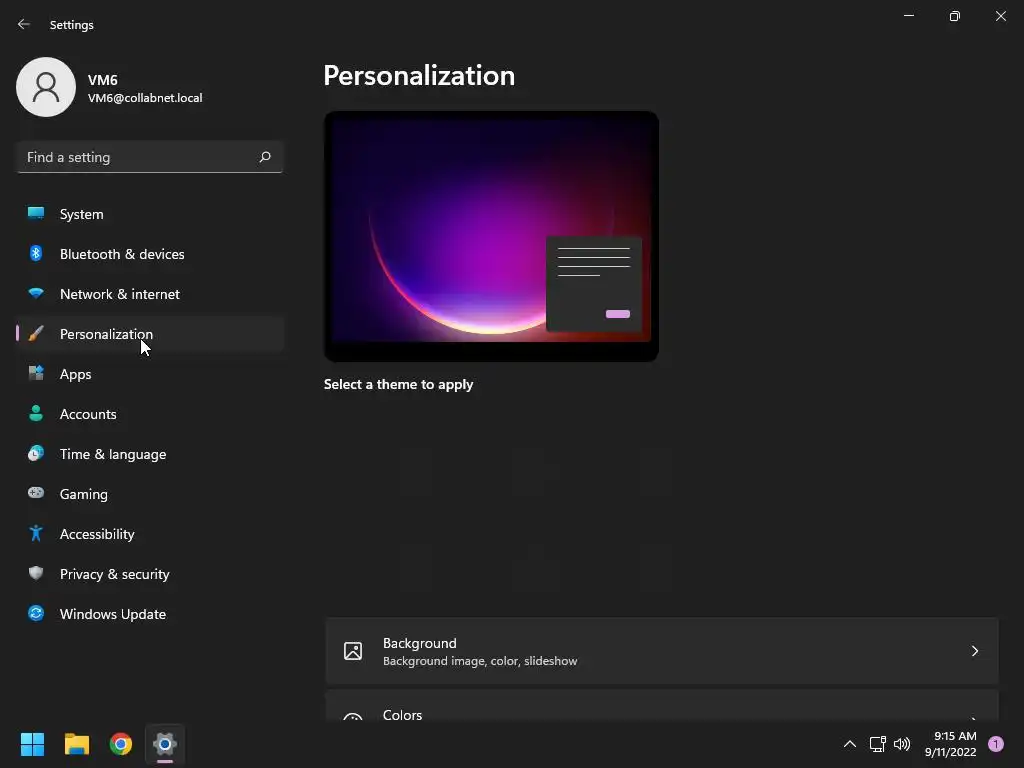Open Accounts settings
1024x768 pixels.
150,414
